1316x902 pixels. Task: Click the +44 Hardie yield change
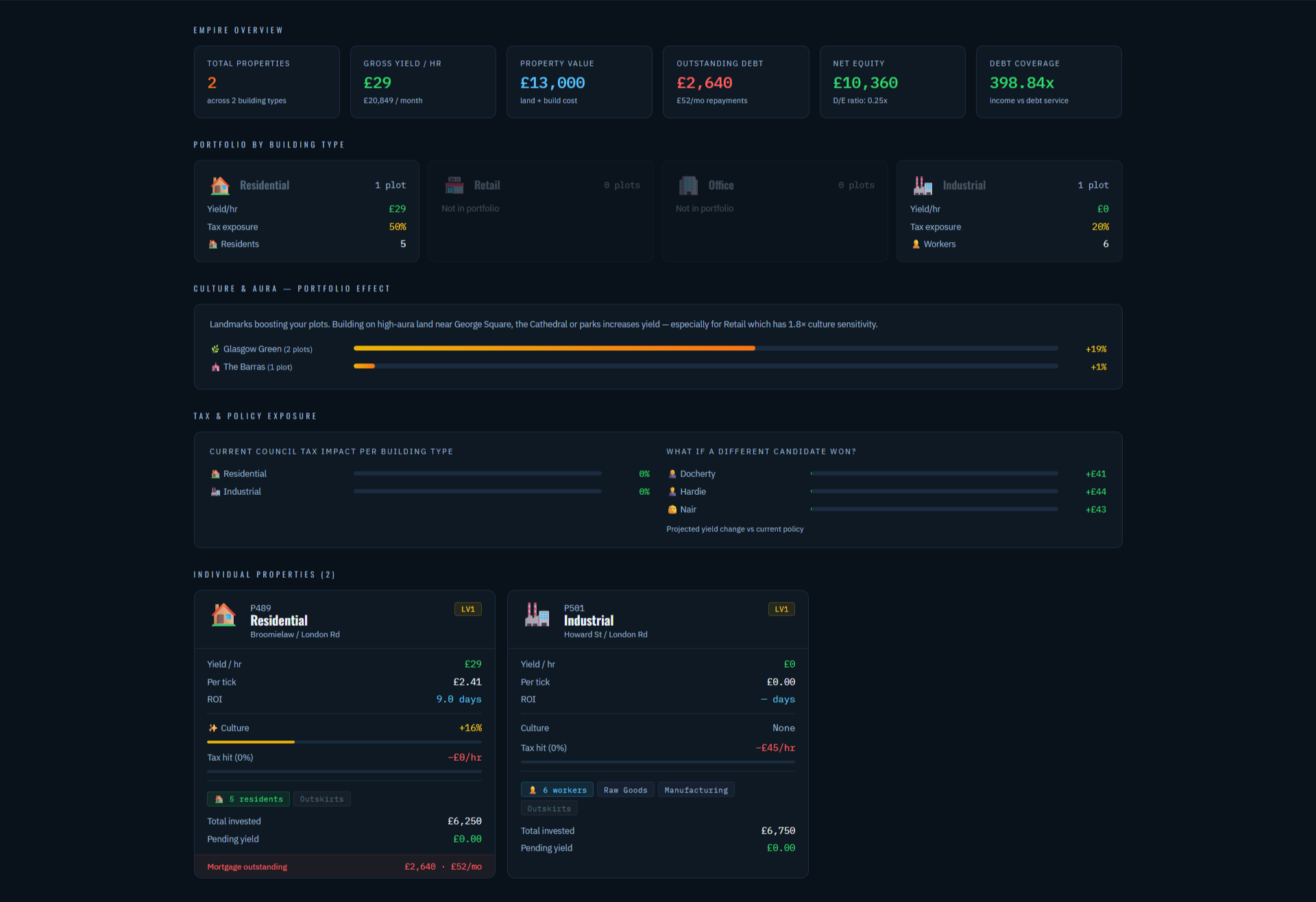[x=1096, y=491]
